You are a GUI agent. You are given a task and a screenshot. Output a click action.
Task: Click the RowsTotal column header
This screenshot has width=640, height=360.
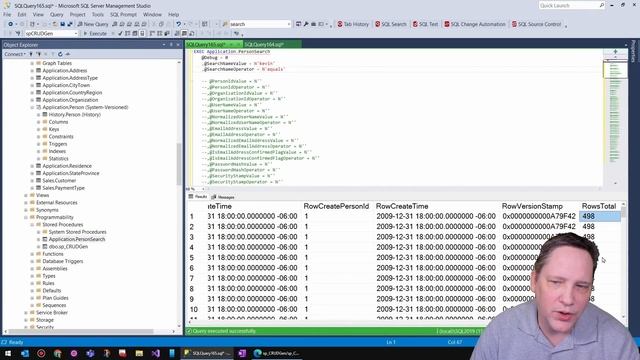tap(599, 207)
